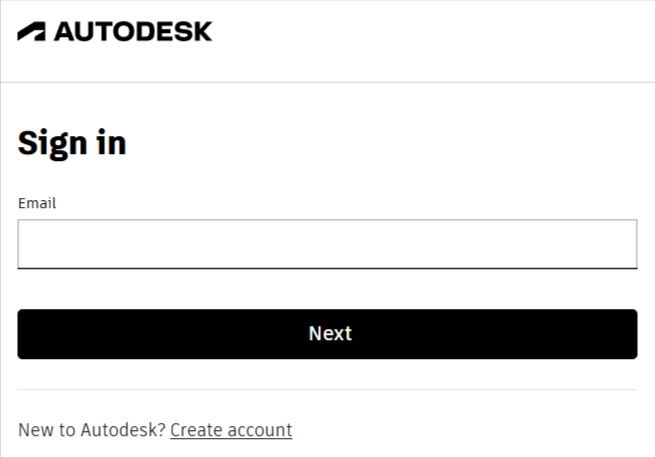
Task: Click the "New to Autodesk?" text
Action: pyautogui.click(x=92, y=430)
